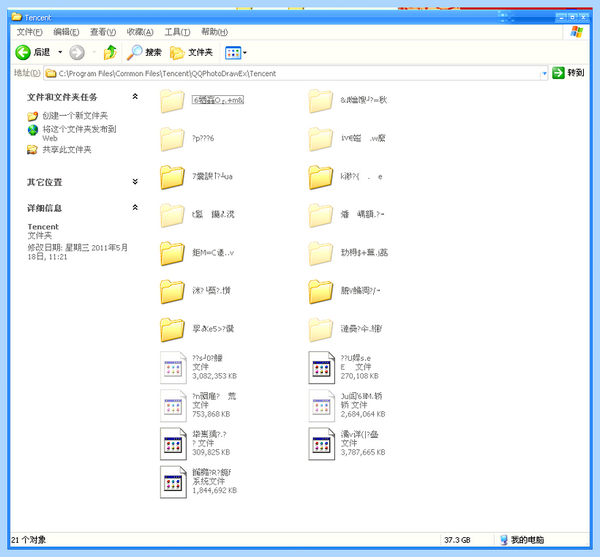Click the Windows flag logo in menu bar
This screenshot has height=557, width=600.
[x=576, y=32]
